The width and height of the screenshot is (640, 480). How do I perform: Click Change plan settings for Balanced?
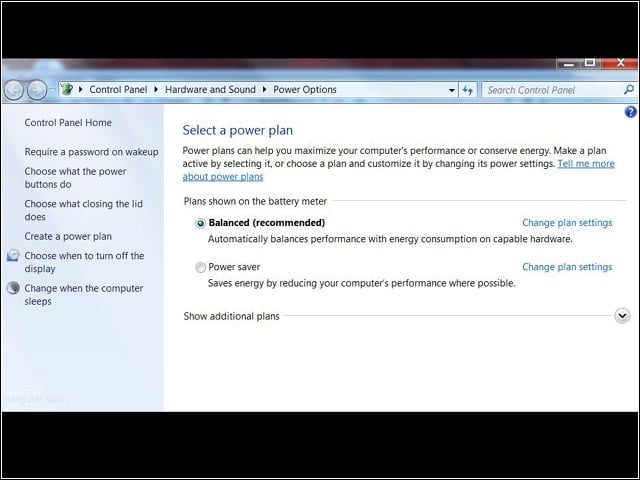tap(567, 223)
